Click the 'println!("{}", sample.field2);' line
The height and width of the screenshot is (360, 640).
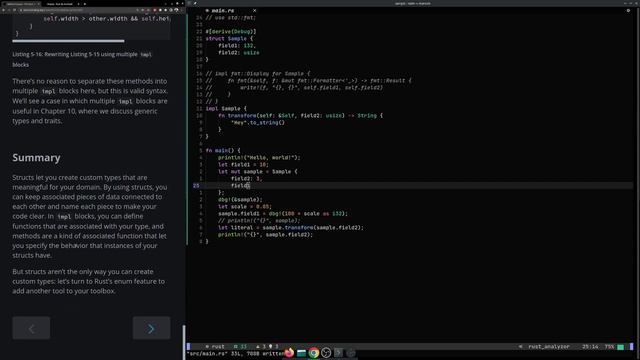[265, 235]
